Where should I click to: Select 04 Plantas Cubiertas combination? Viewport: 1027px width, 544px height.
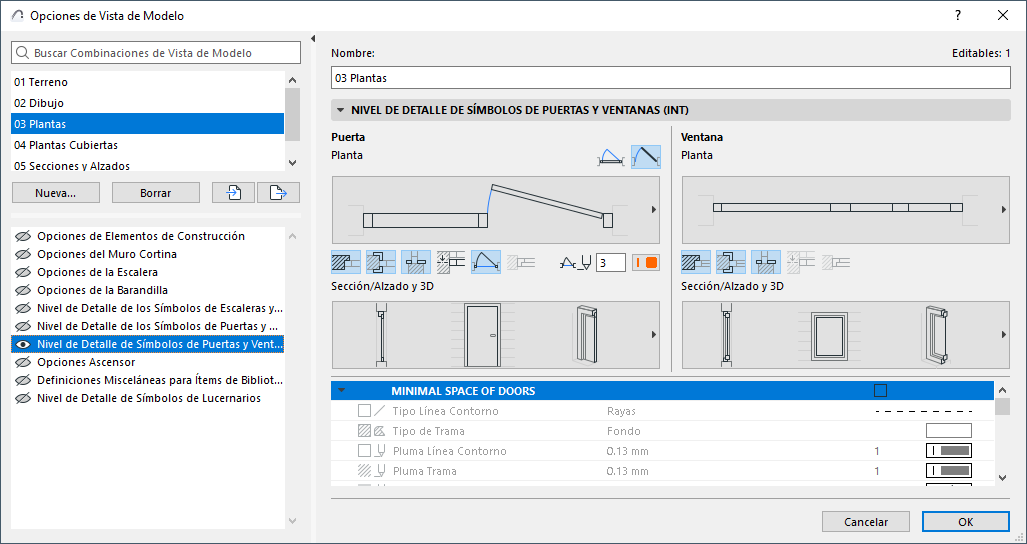coord(147,145)
